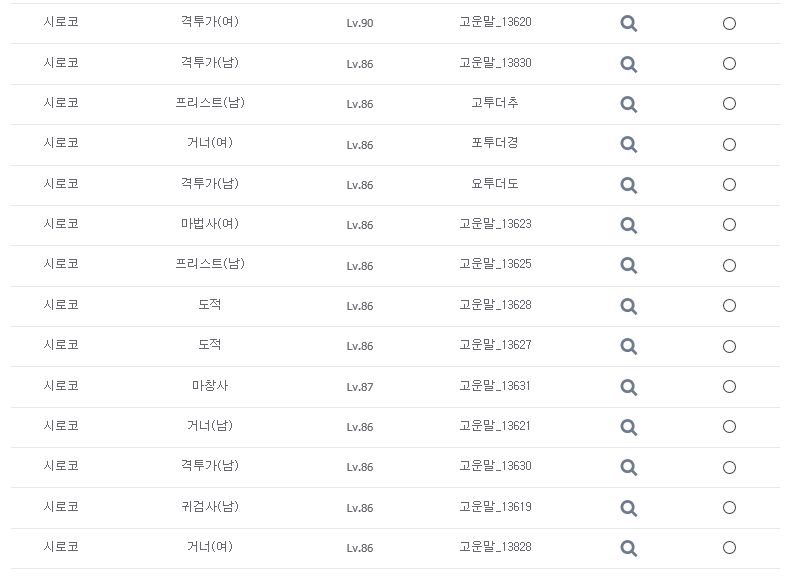Pick radio button for 포투더경
The height and width of the screenshot is (582, 794).
[x=729, y=144]
